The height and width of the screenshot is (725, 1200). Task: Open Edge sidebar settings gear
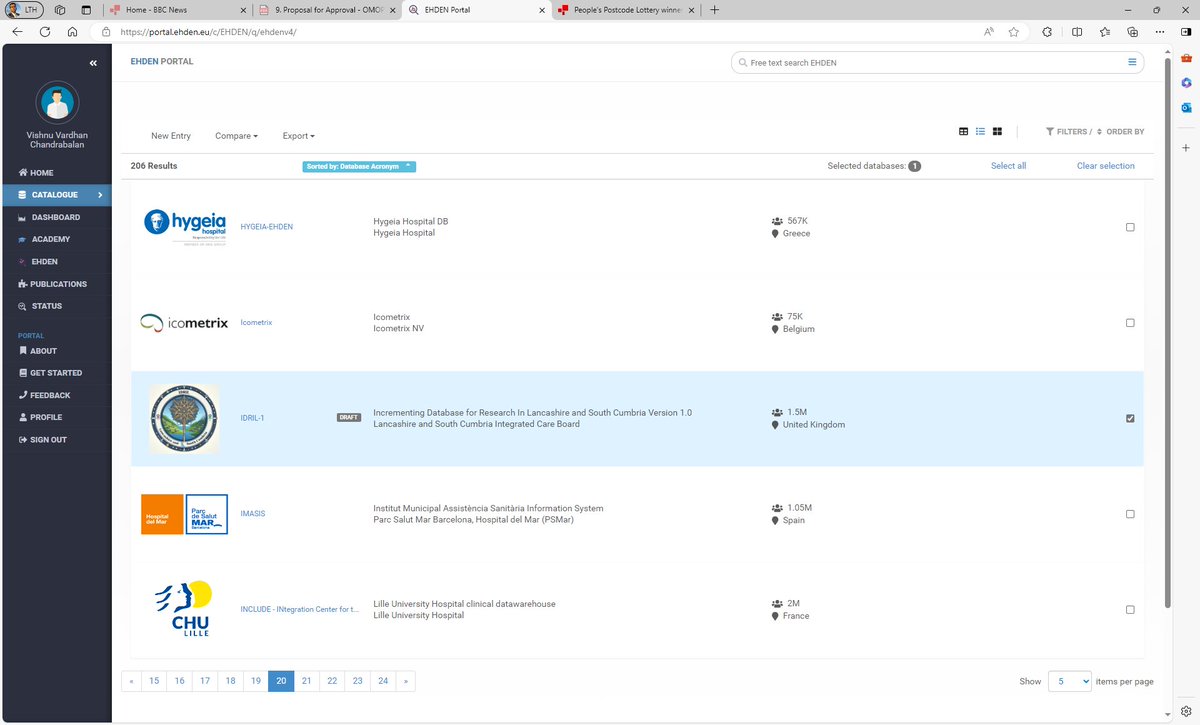[1185, 710]
